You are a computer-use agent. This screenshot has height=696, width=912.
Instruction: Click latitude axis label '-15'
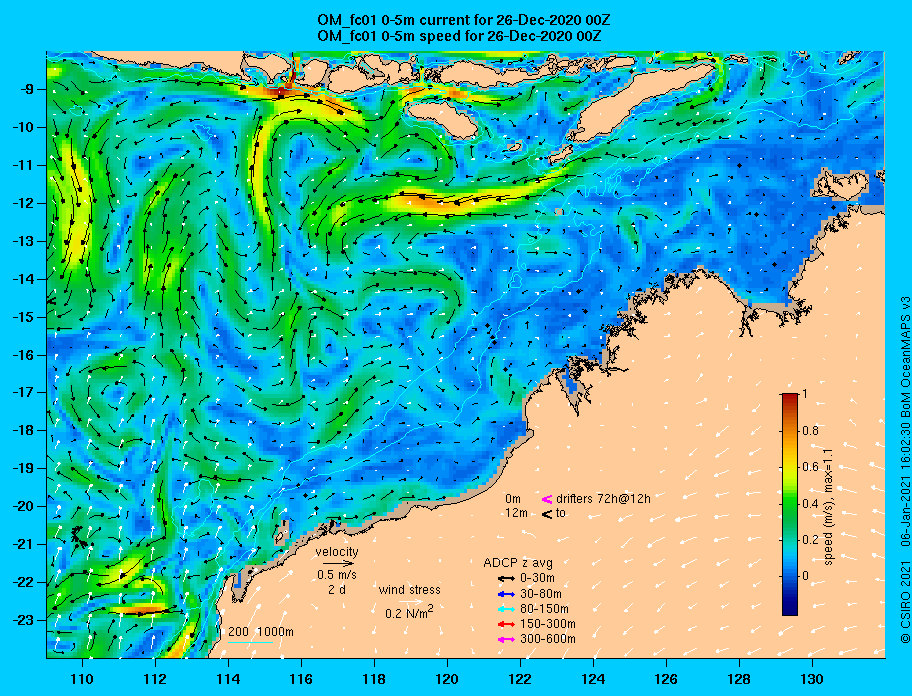(x=22, y=317)
